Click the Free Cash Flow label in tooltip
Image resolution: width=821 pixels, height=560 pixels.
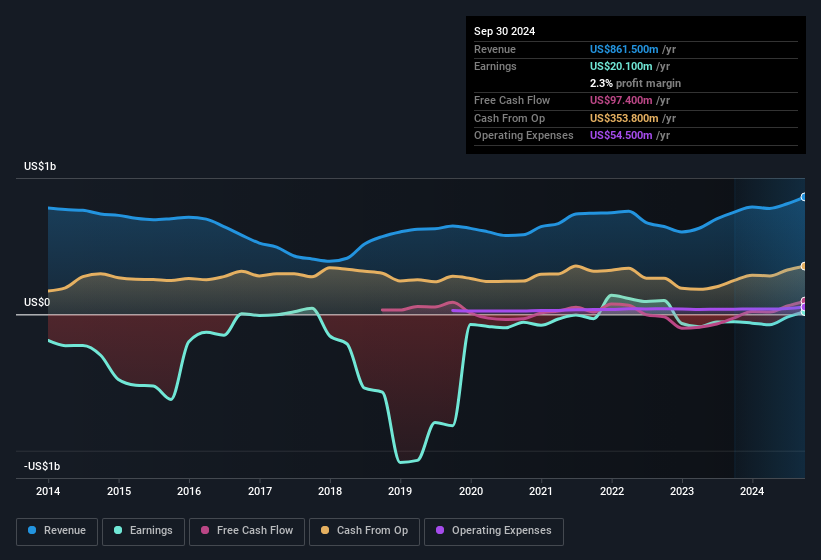coord(512,100)
